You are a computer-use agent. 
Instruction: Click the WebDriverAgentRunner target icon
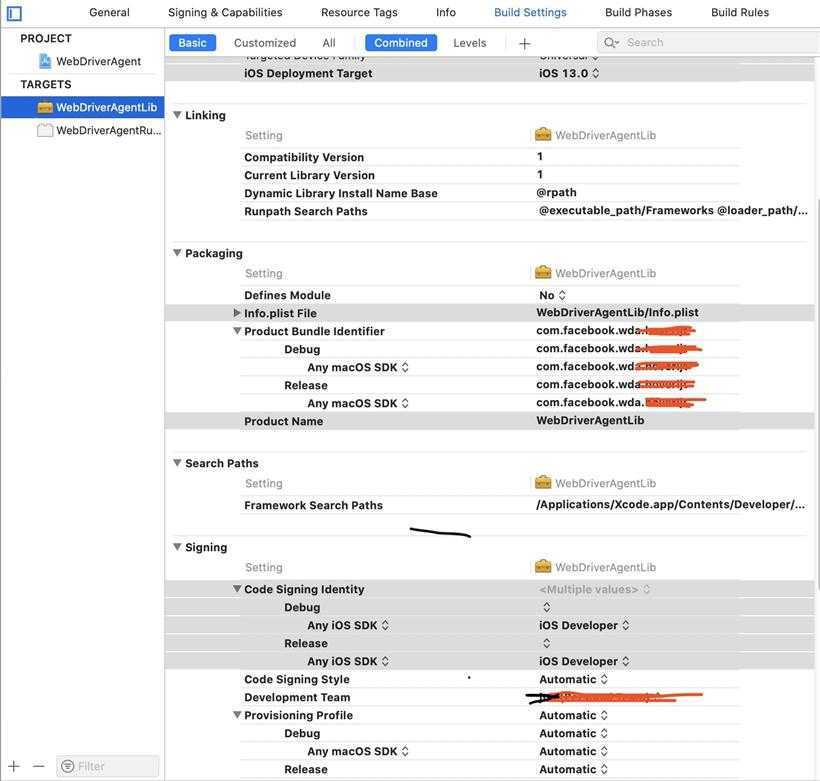(45, 130)
